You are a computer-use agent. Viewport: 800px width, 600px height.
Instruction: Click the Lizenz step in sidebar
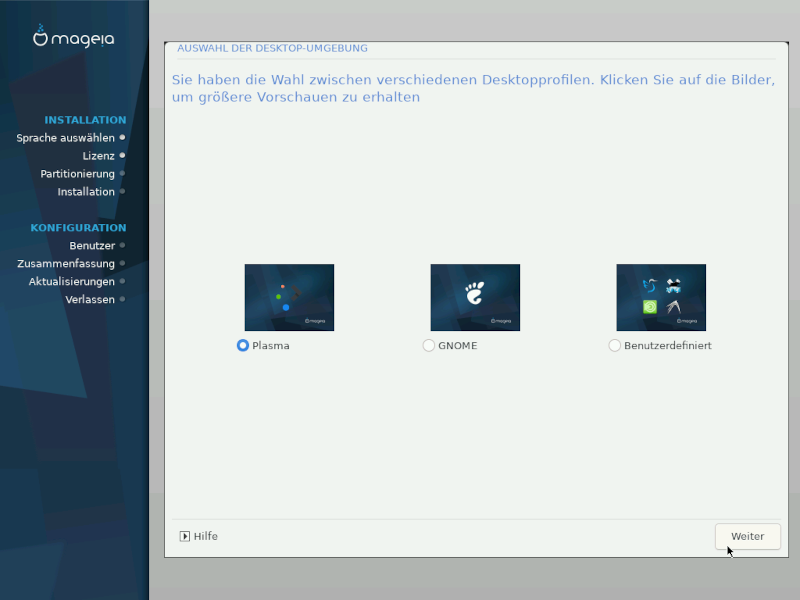coord(98,156)
